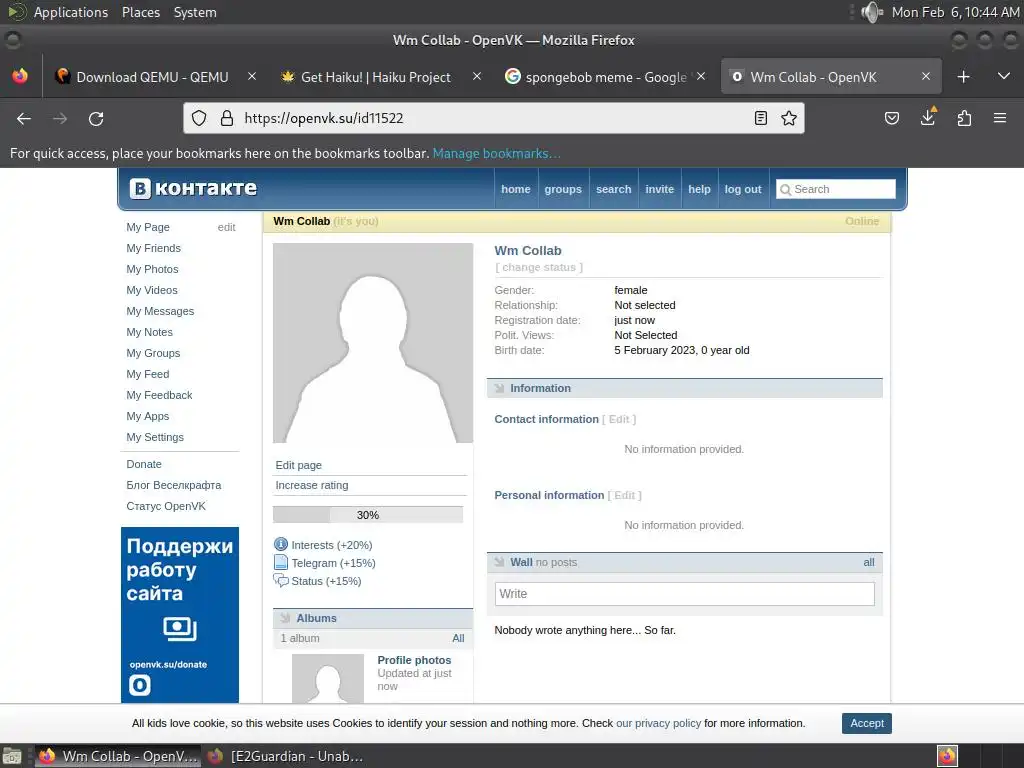Open the Firefox hamburger menu
1024x768 pixels.
point(1000,118)
